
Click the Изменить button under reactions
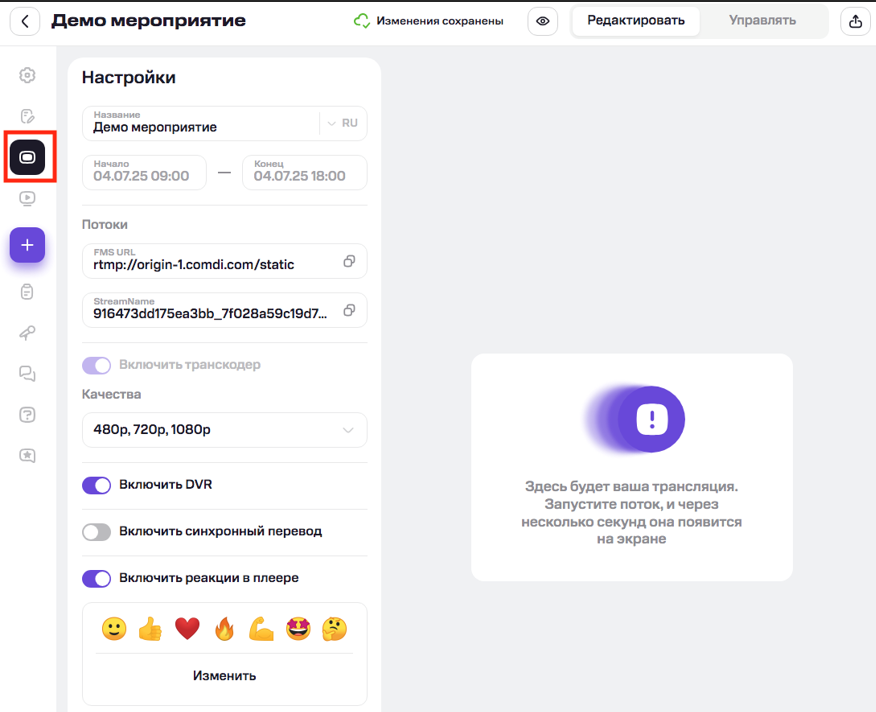225,676
